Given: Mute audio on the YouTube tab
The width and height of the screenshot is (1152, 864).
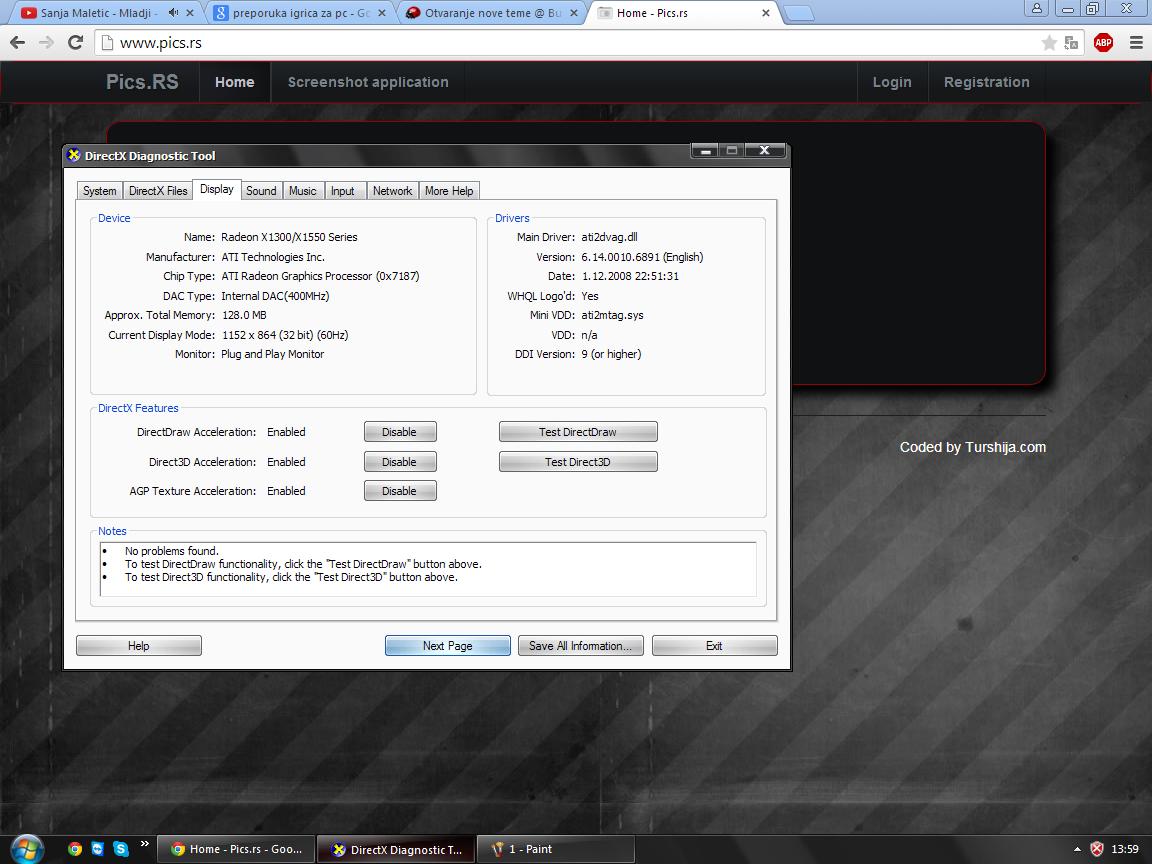Looking at the screenshot, I should [x=174, y=13].
